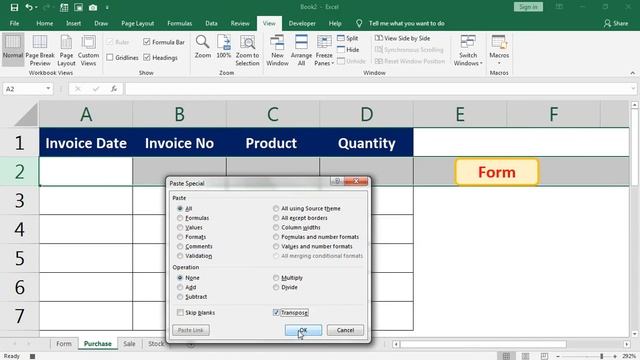640x360 pixels.
Task: Click help button in Paste Special dialog
Action: click(x=337, y=181)
